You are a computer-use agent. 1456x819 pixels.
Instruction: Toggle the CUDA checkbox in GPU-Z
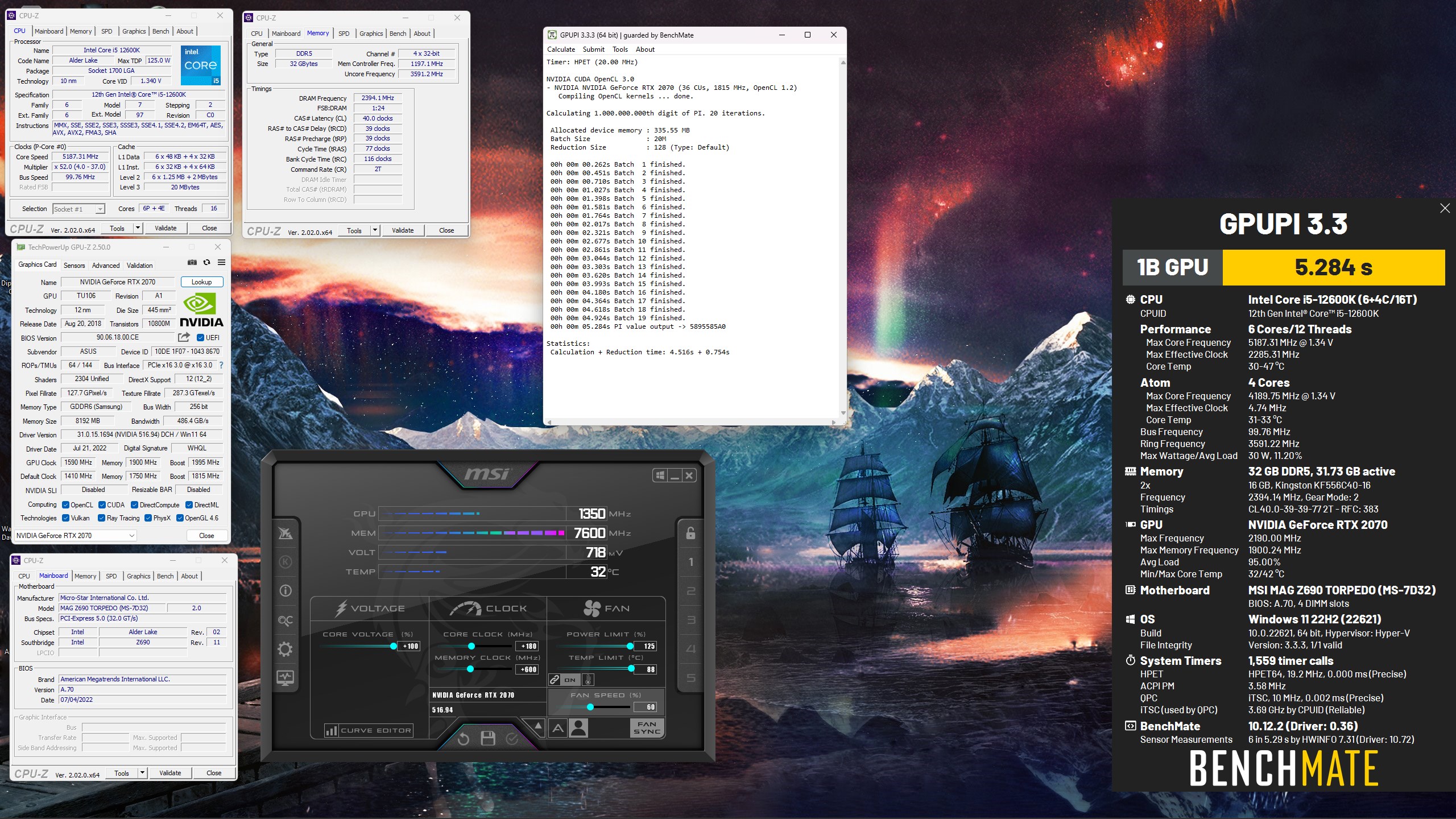pos(102,505)
